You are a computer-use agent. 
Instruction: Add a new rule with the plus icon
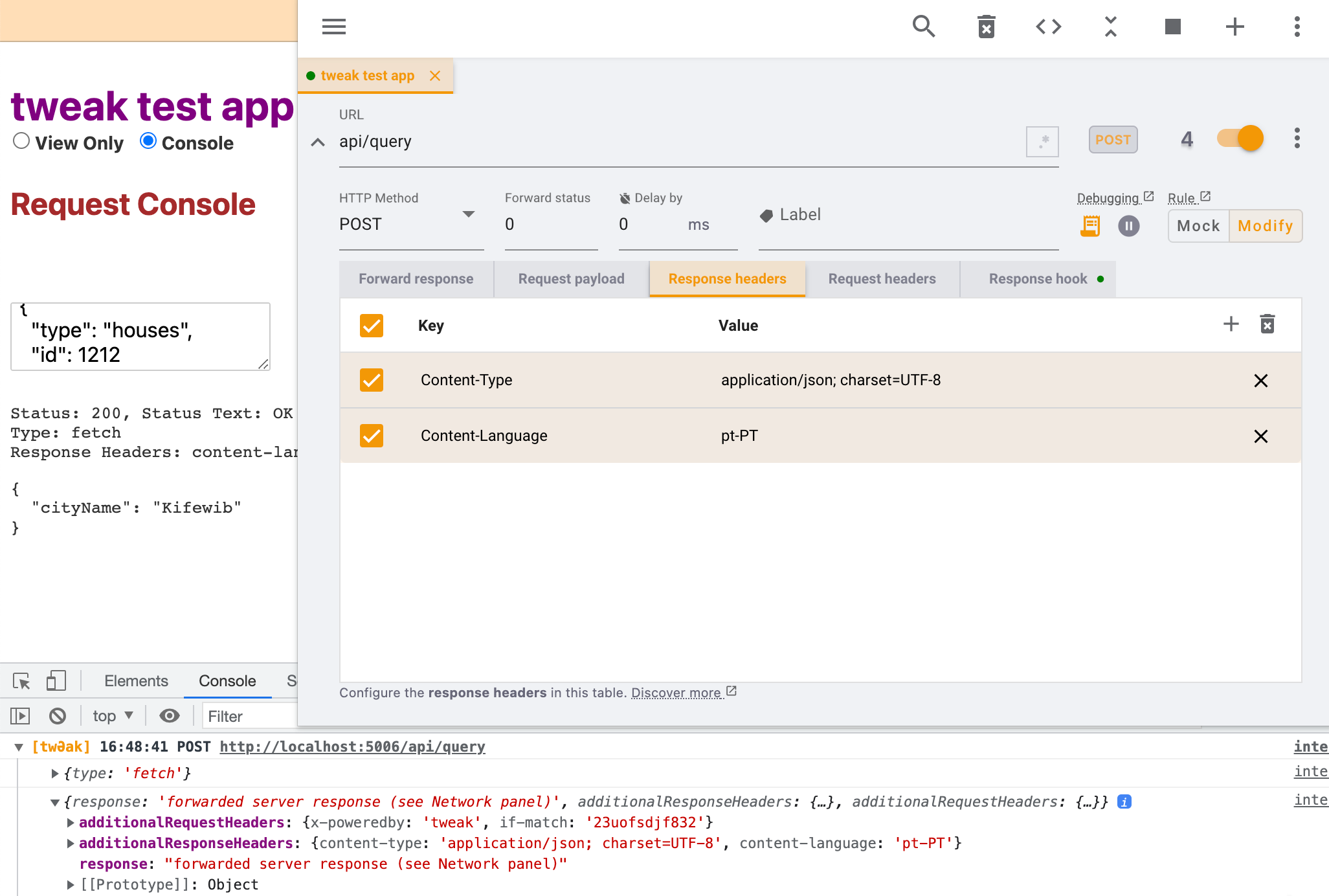(x=1234, y=27)
